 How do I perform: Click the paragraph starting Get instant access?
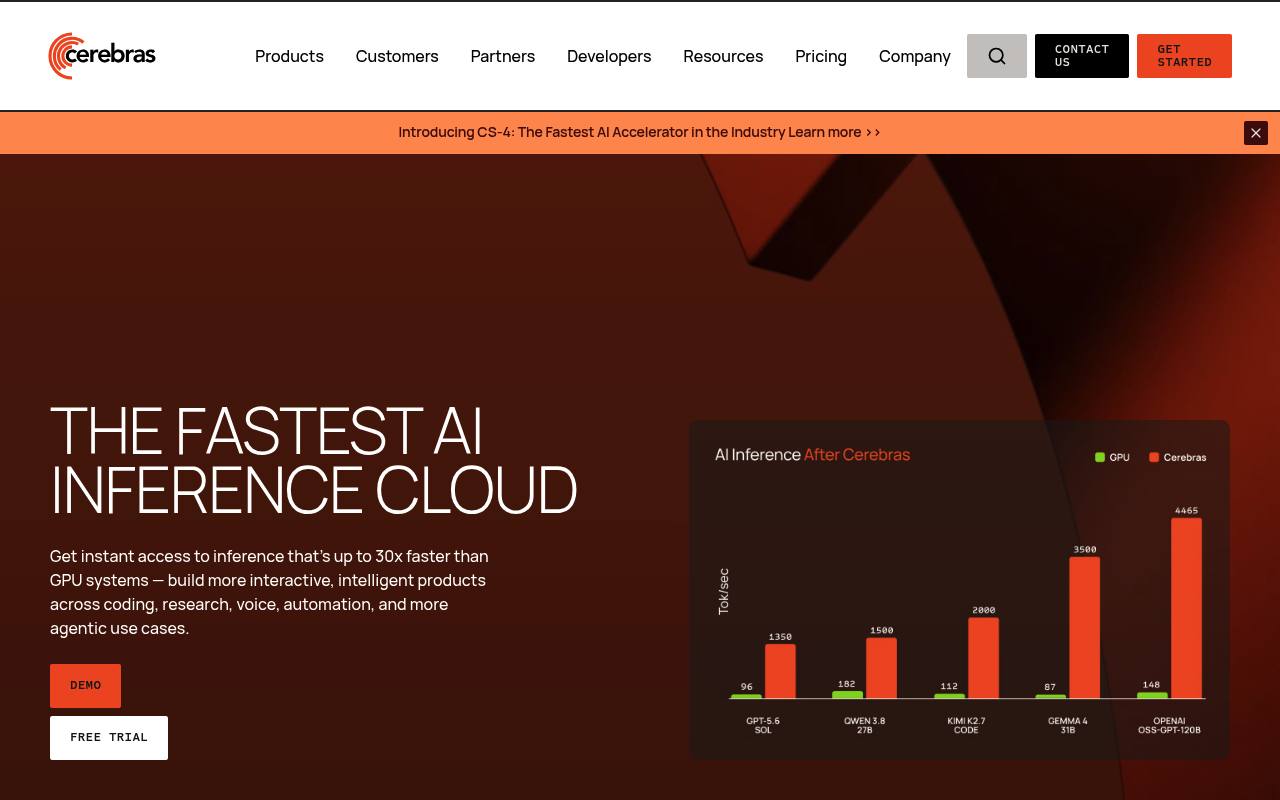point(270,592)
